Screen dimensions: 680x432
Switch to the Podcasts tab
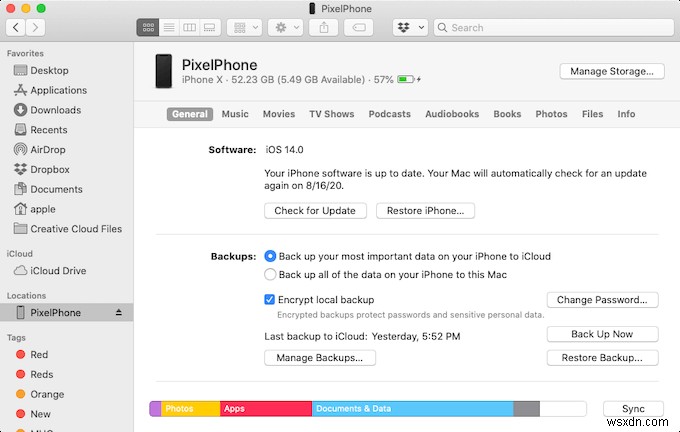coord(389,114)
